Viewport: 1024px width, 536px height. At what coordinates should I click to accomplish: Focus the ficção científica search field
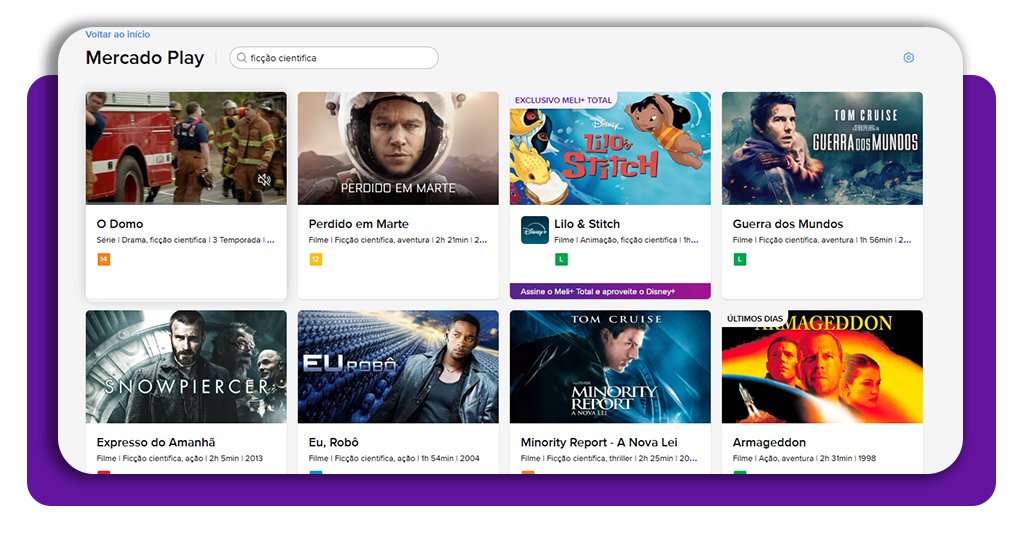(334, 57)
